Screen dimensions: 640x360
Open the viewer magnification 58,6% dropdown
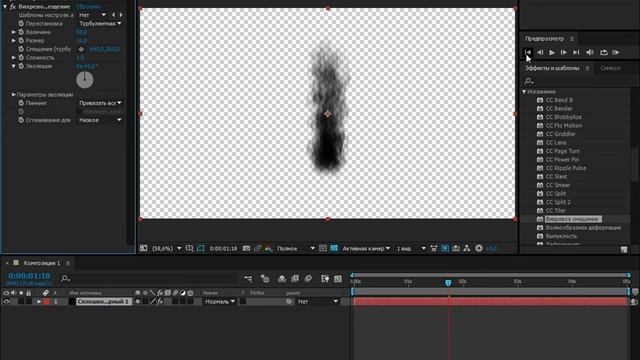point(167,249)
